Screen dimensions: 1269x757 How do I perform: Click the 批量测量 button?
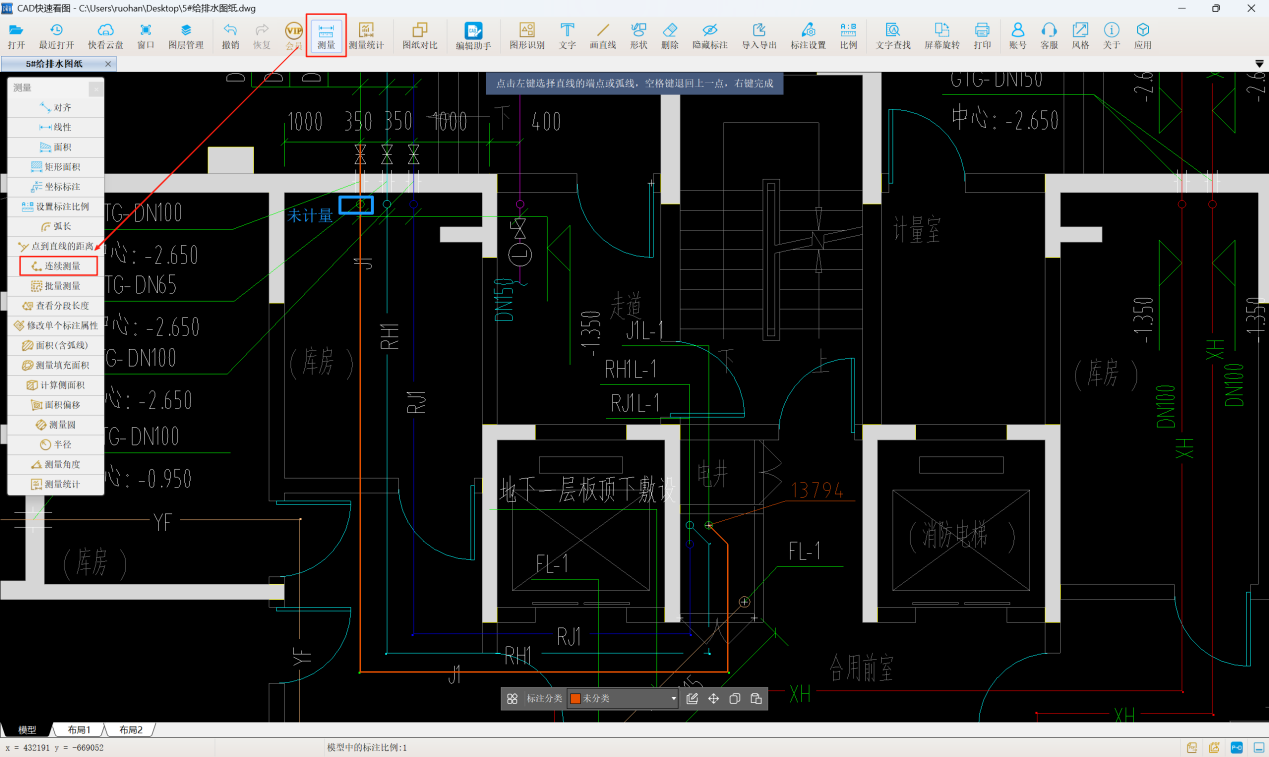(56, 286)
